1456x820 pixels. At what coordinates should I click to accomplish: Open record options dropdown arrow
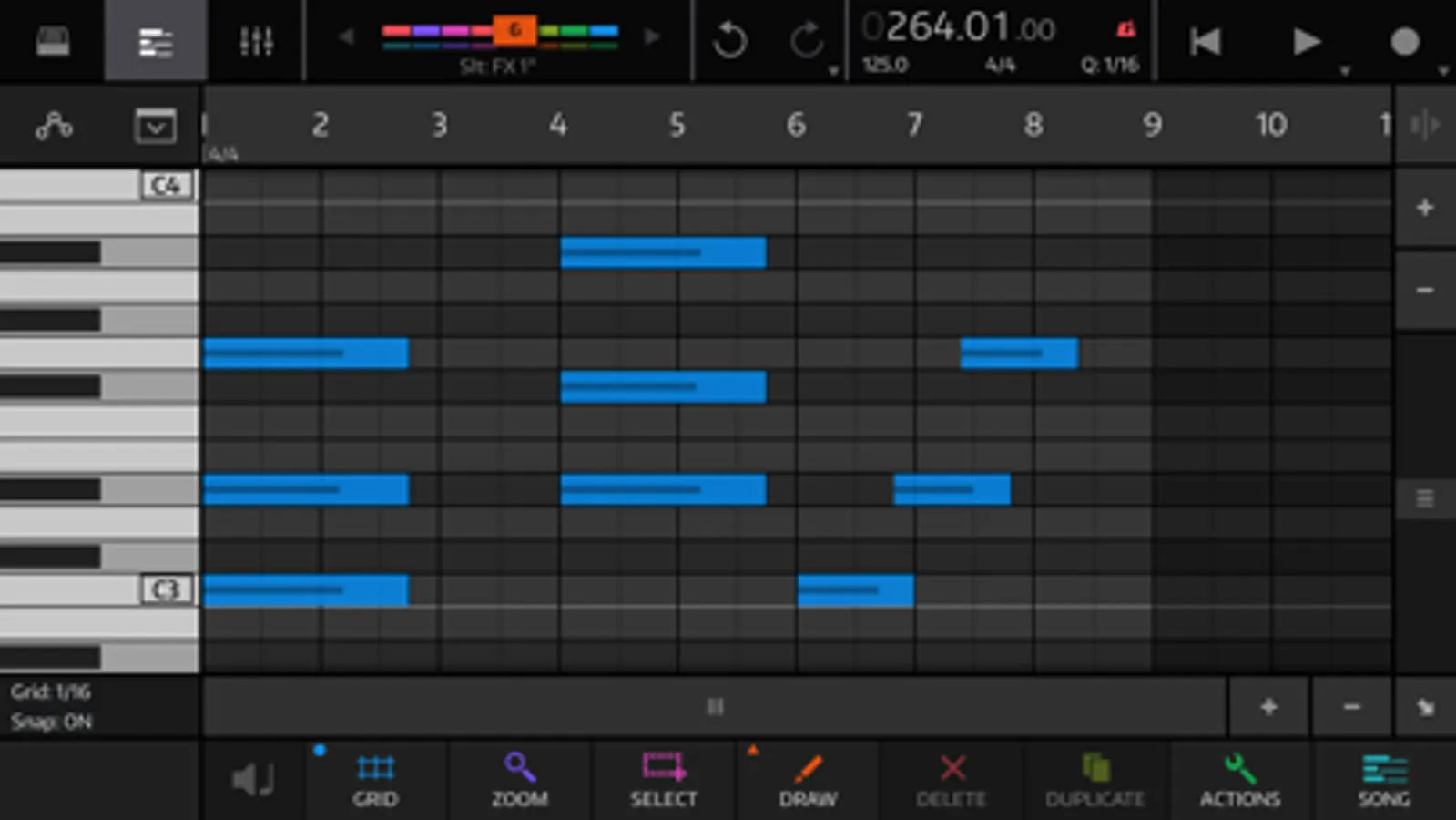point(1444,71)
